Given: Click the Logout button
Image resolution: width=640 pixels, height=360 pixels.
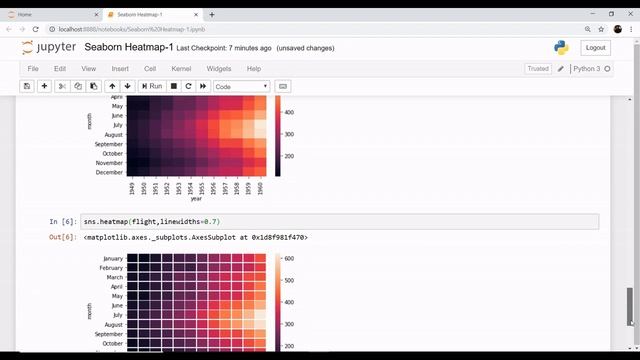Looking at the screenshot, I should [596, 48].
